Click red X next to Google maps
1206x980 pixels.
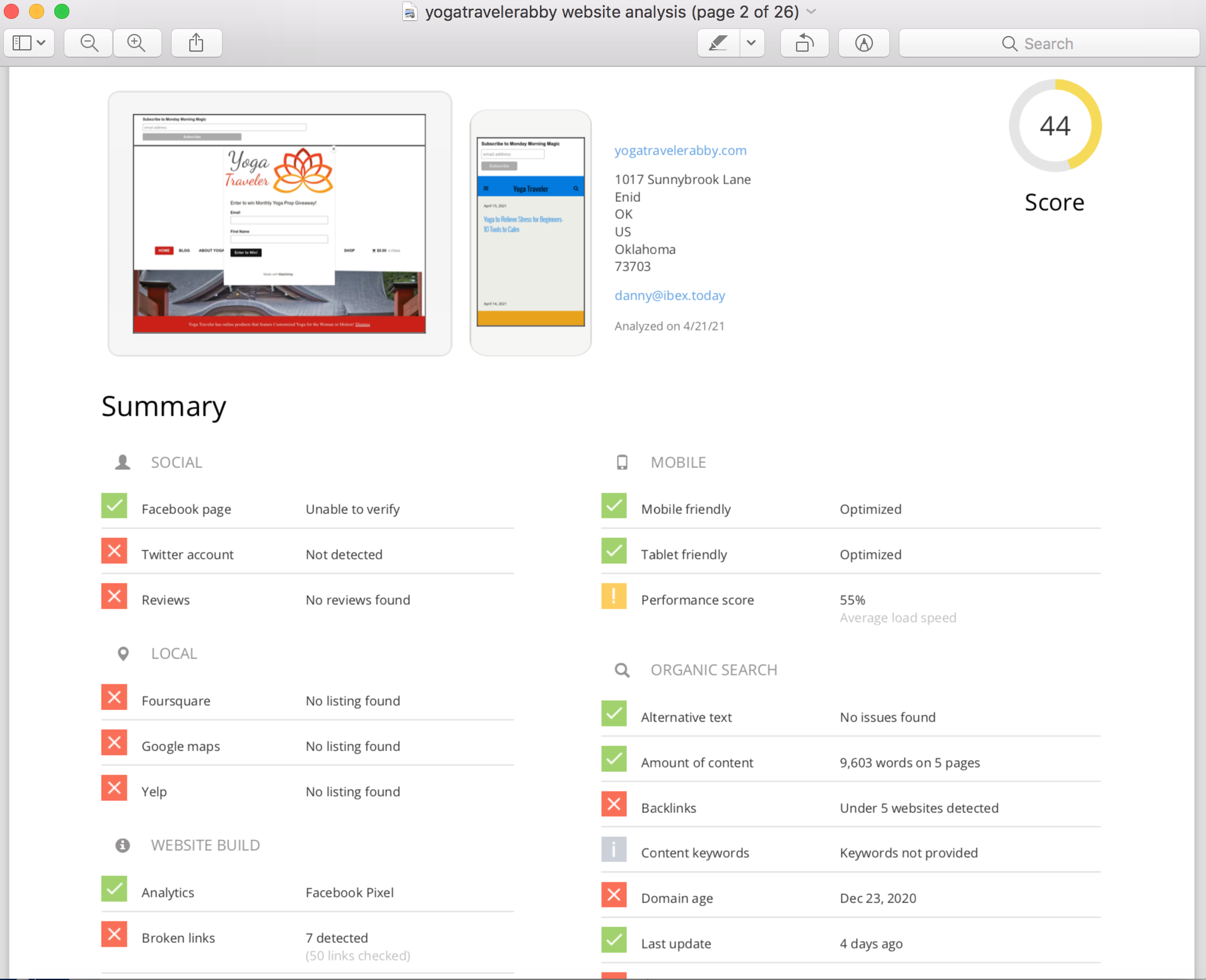click(x=114, y=743)
